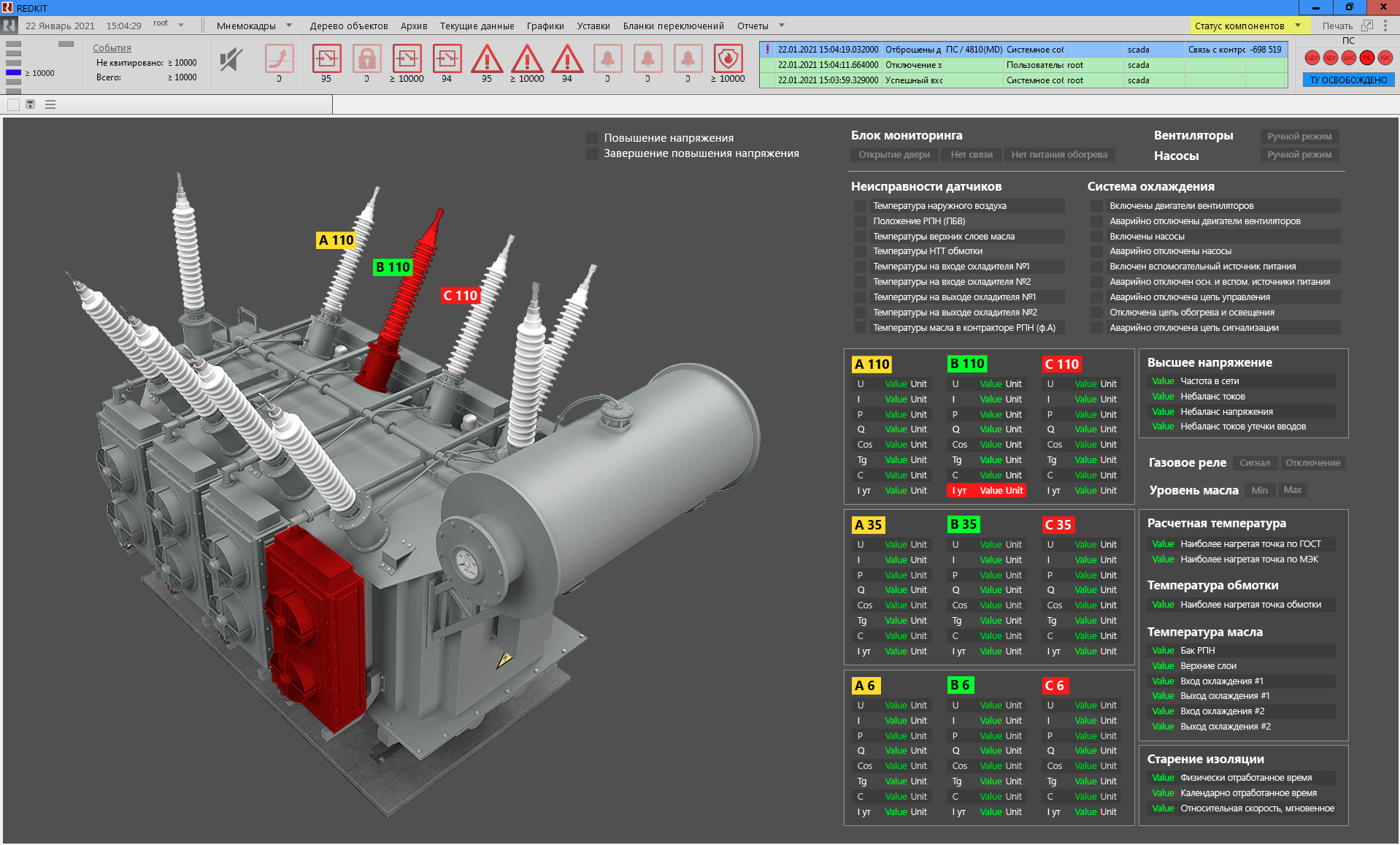Select the red ПС circle indicator
The image size is (1400, 845).
point(1366,58)
